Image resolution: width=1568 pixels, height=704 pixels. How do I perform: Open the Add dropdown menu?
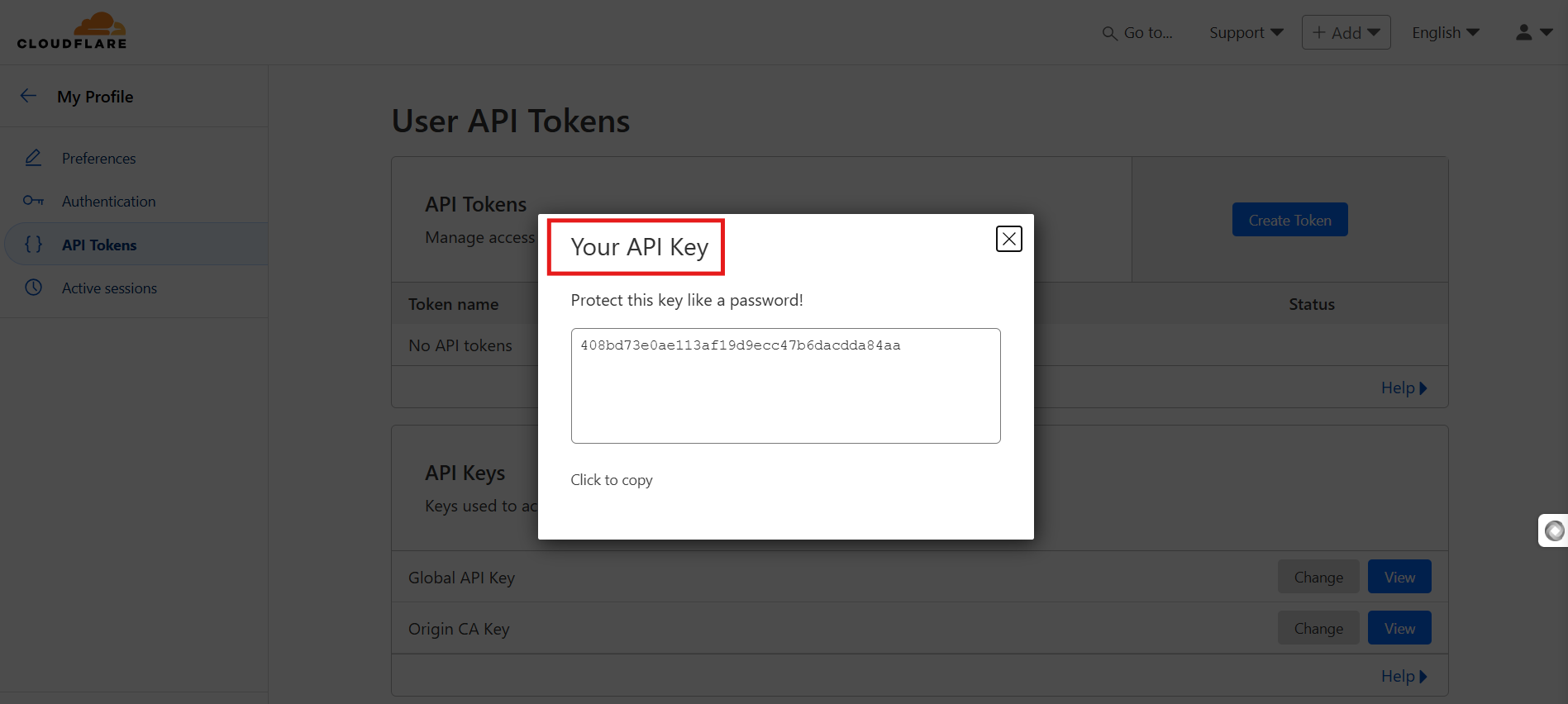coord(1346,32)
